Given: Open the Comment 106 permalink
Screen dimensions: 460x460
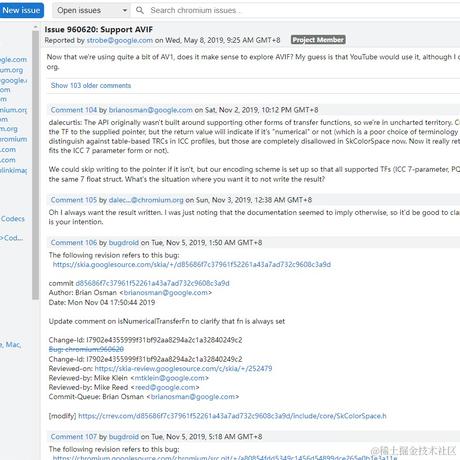Looking at the screenshot, I should 74,242.
